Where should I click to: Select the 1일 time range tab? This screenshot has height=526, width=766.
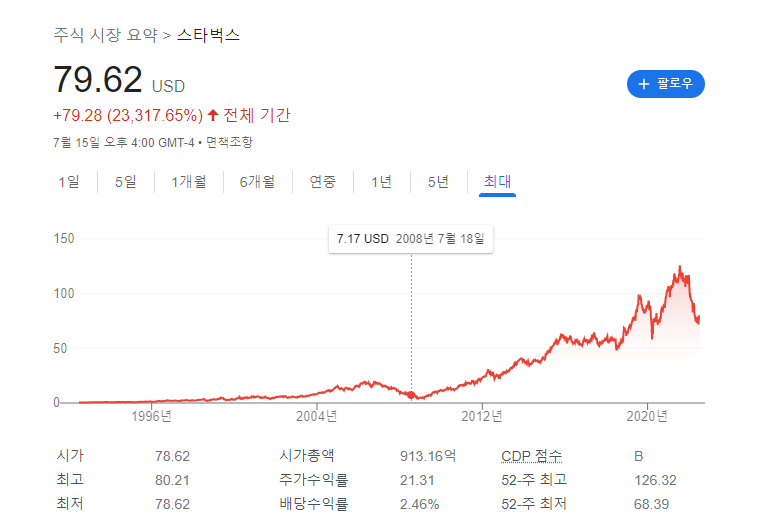pos(69,182)
